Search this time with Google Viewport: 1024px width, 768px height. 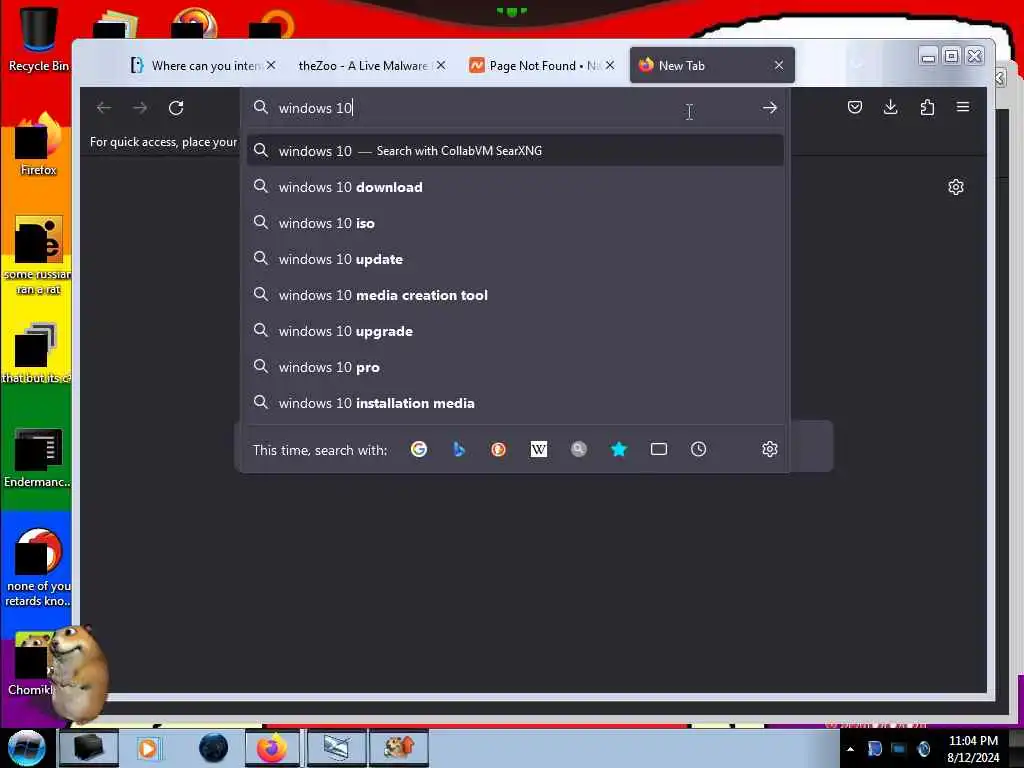coord(419,449)
